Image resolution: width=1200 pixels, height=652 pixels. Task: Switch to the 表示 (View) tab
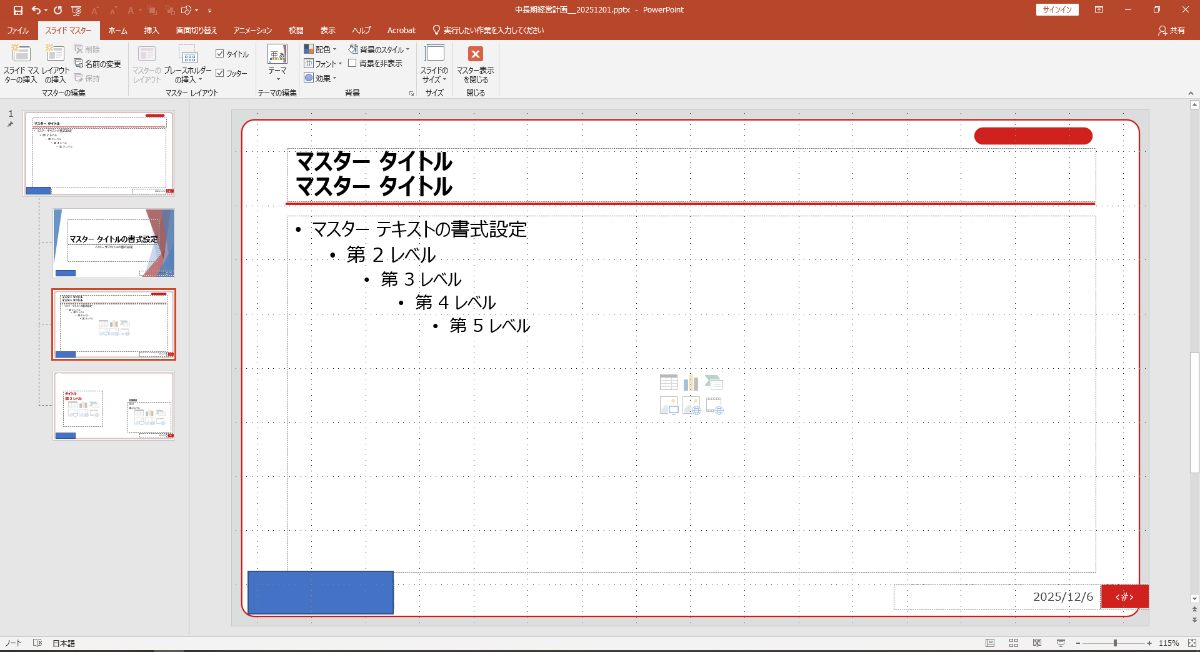[x=328, y=31]
